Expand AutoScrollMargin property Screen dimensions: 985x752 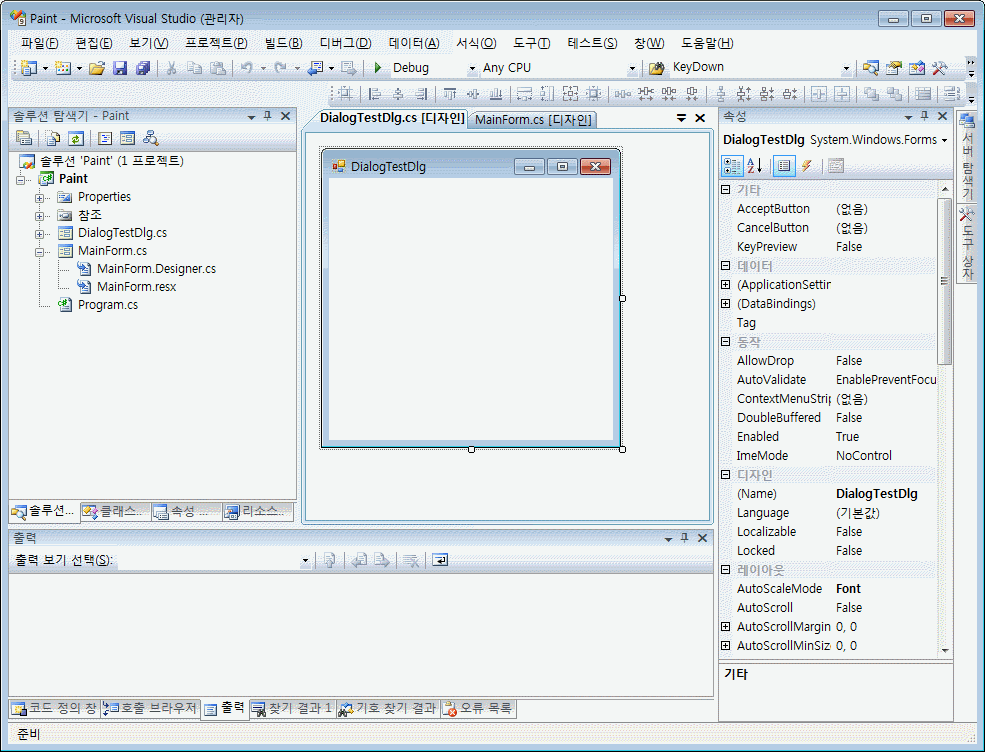point(726,626)
